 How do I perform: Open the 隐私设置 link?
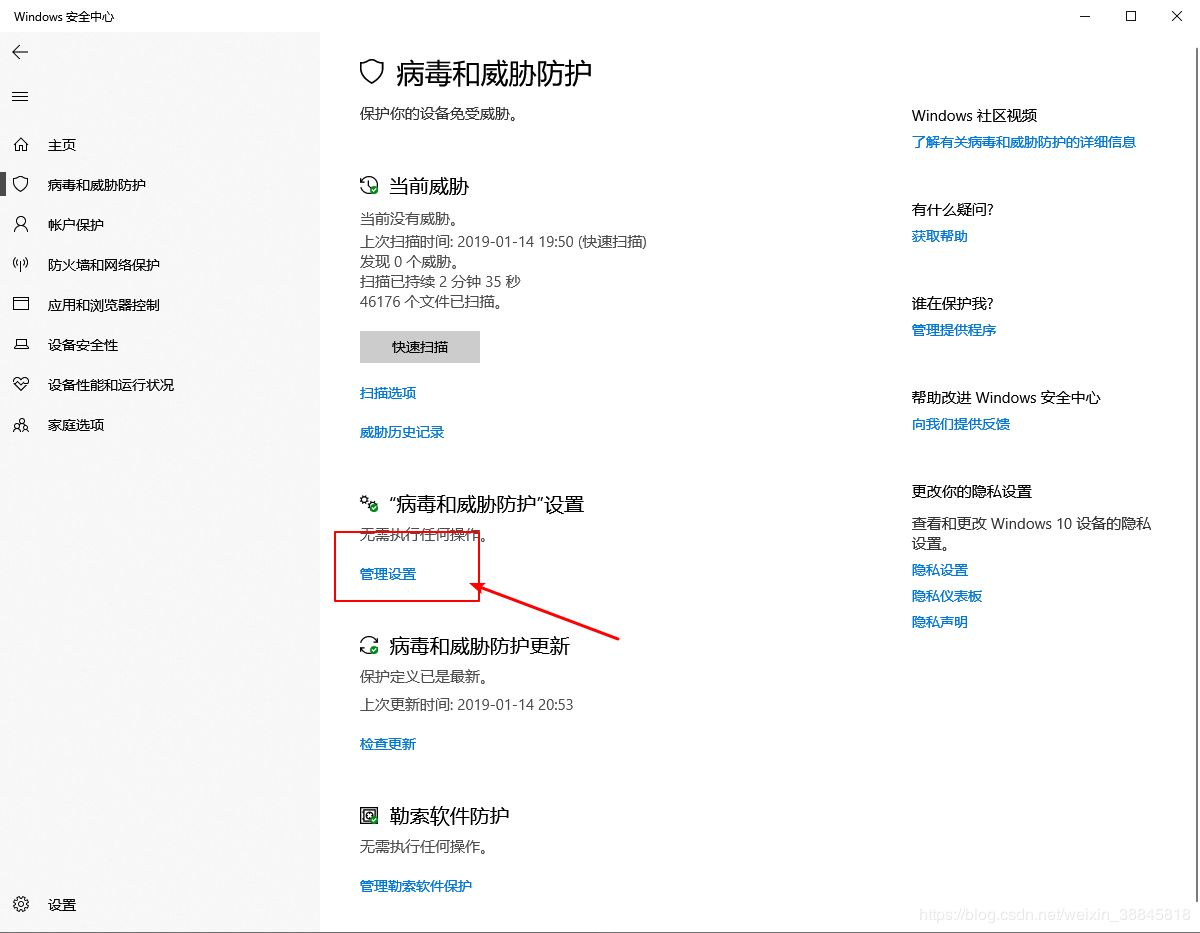pos(940,570)
